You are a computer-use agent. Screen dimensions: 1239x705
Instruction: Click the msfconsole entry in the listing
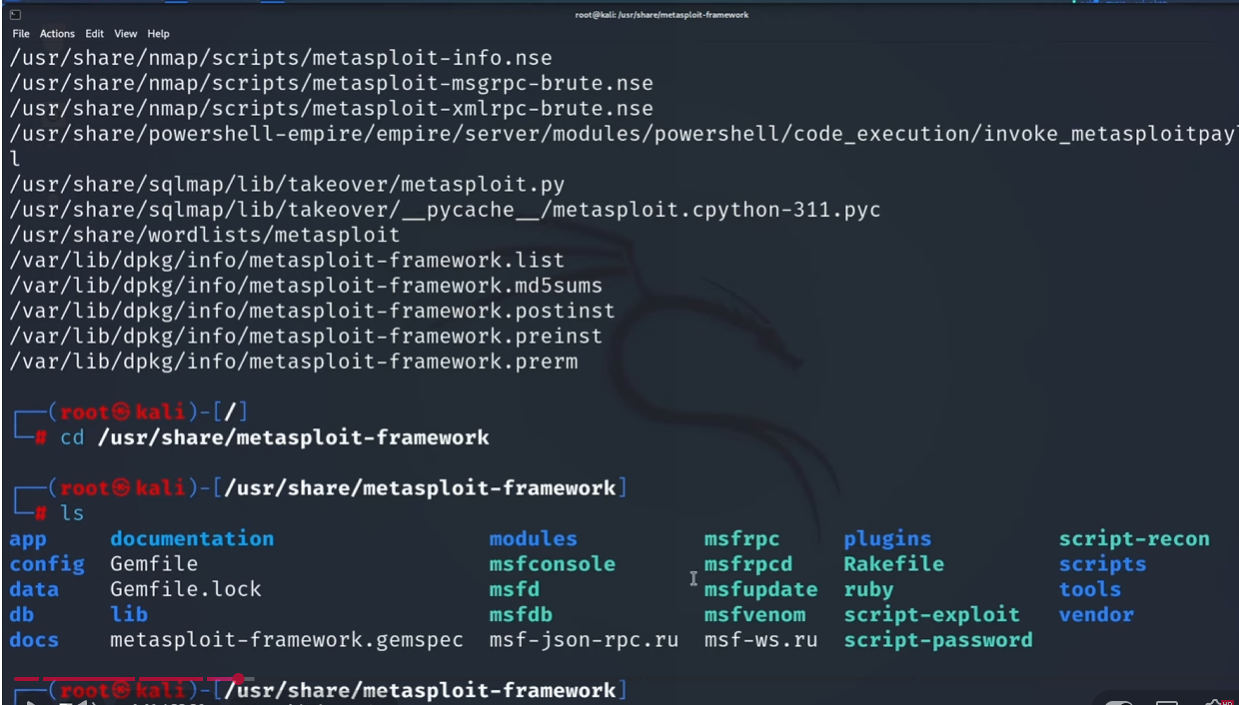(552, 564)
